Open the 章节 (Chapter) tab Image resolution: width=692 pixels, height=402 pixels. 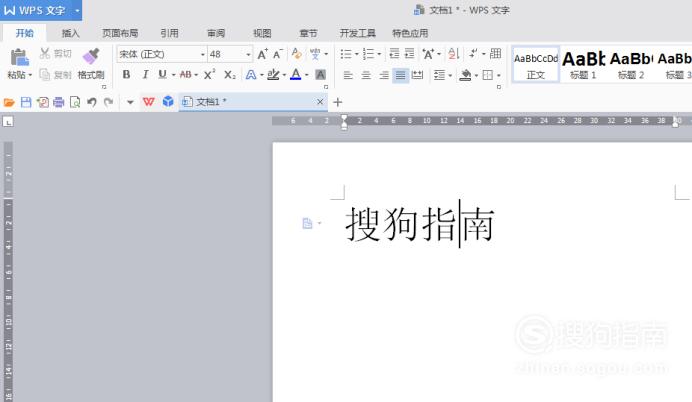click(x=308, y=33)
